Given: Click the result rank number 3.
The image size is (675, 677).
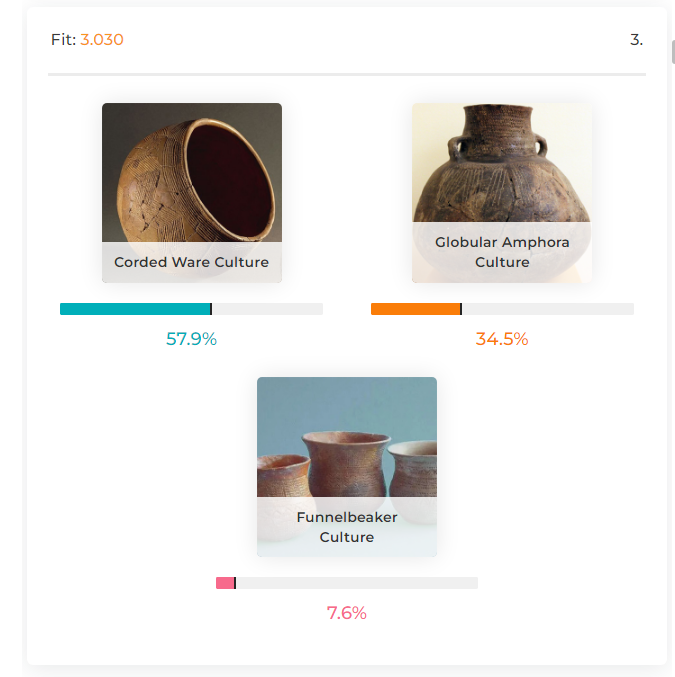Looking at the screenshot, I should (636, 40).
